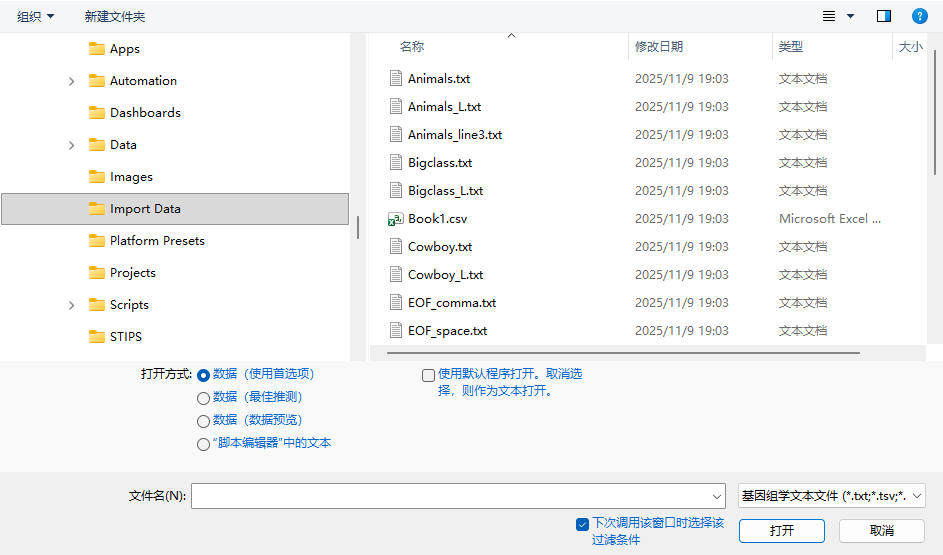The image size is (943, 555).
Task: Select the Platform Presets folder icon
Action: click(96, 241)
